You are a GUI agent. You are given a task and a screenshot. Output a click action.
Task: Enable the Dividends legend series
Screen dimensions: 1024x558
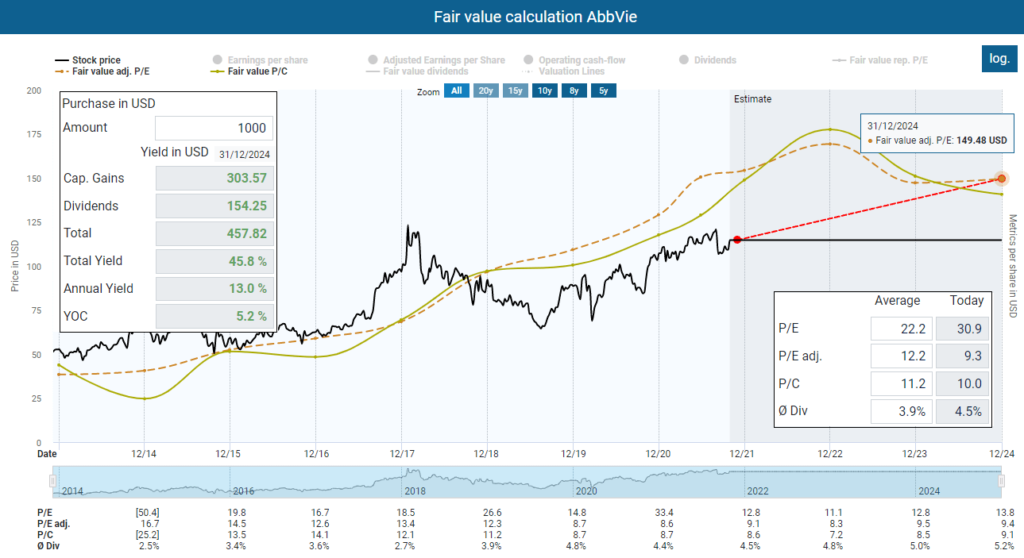[x=707, y=59]
